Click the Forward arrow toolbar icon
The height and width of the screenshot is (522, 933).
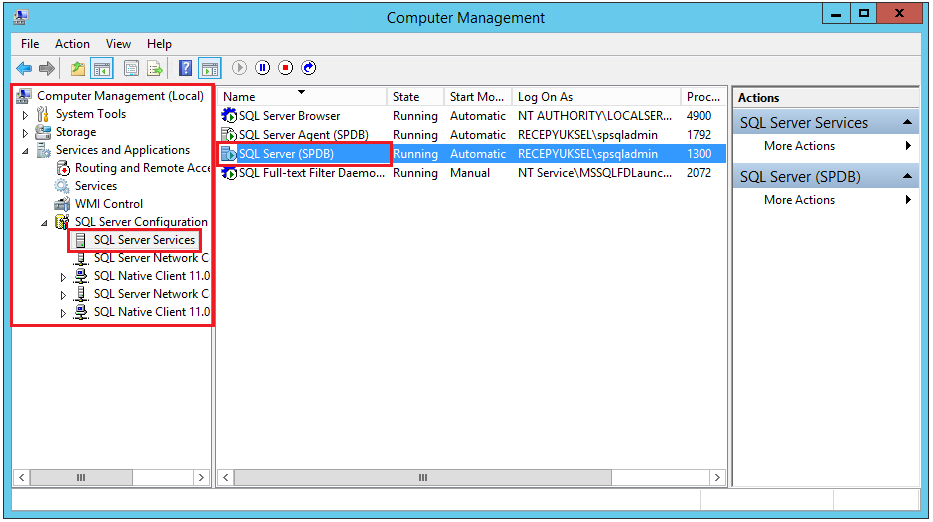[46, 68]
